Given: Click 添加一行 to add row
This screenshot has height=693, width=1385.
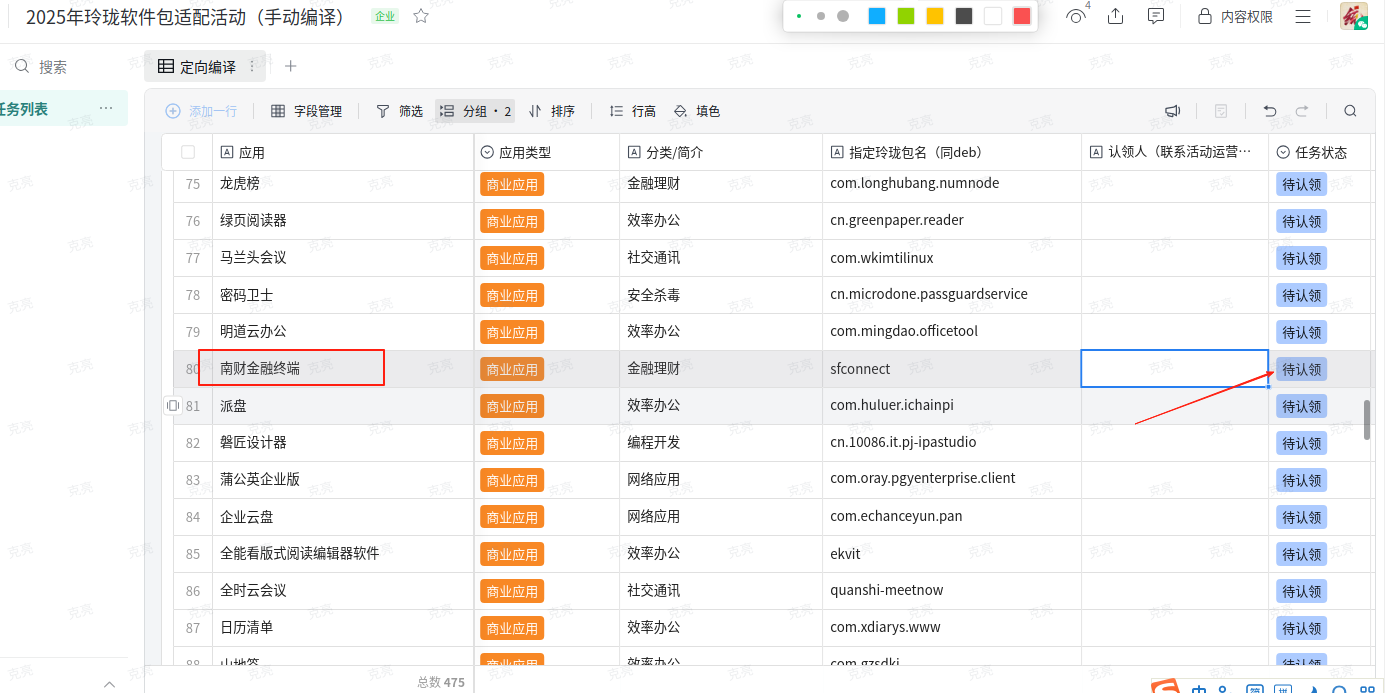Looking at the screenshot, I should [x=201, y=111].
